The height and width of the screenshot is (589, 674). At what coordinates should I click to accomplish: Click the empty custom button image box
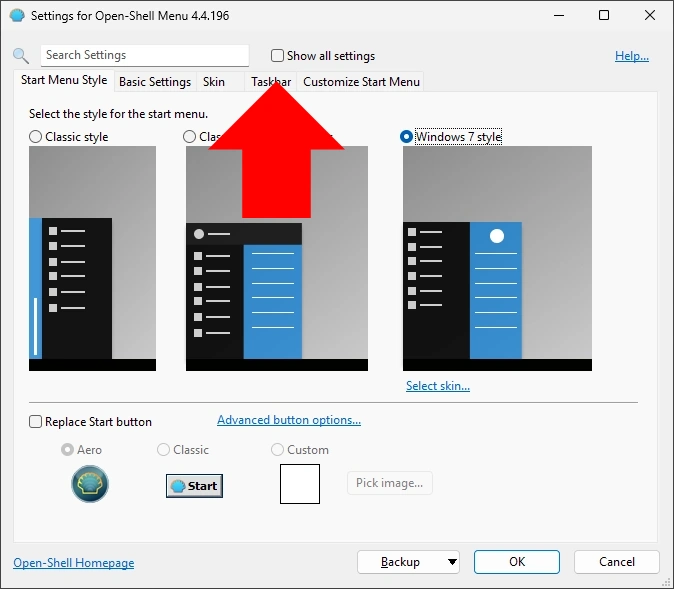(300, 484)
